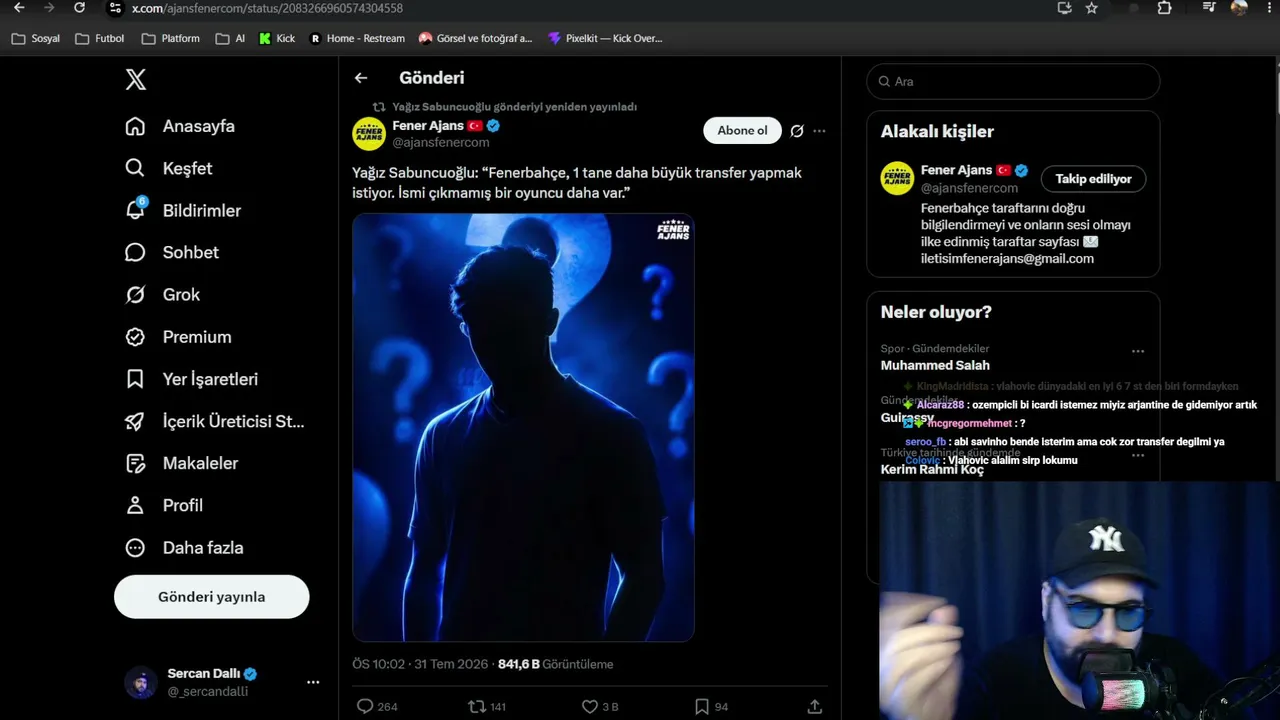Screen dimensions: 1280x720
Task: Open İçerik Üreticisi Stüdyosu item
Action: pos(215,421)
